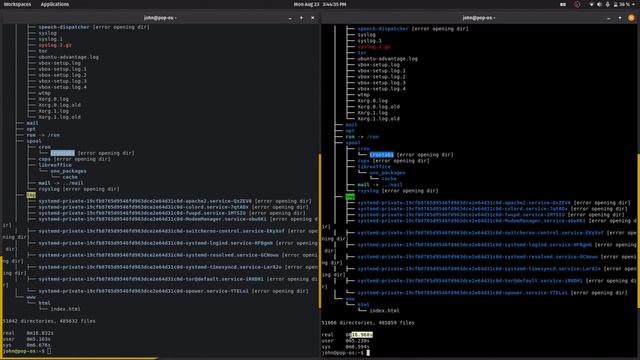Click the window tiling icon in the system tray

tap(563, 4)
